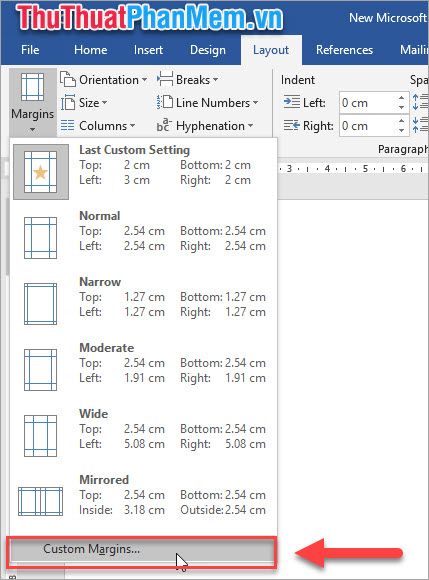This screenshot has width=429, height=580.
Task: Switch to the Design tab
Action: [x=207, y=50]
